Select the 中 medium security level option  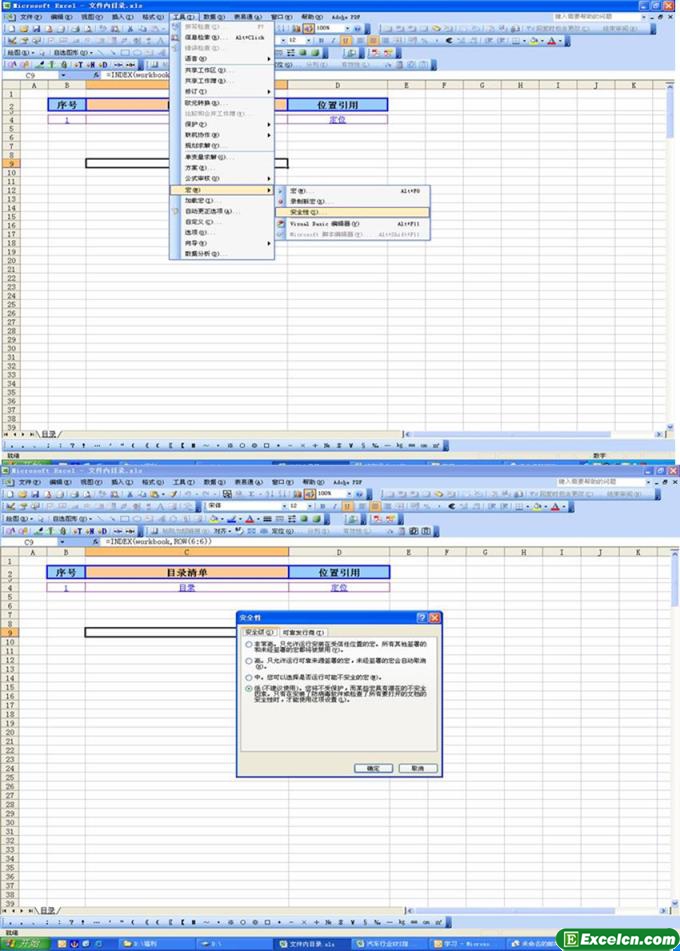click(x=249, y=677)
